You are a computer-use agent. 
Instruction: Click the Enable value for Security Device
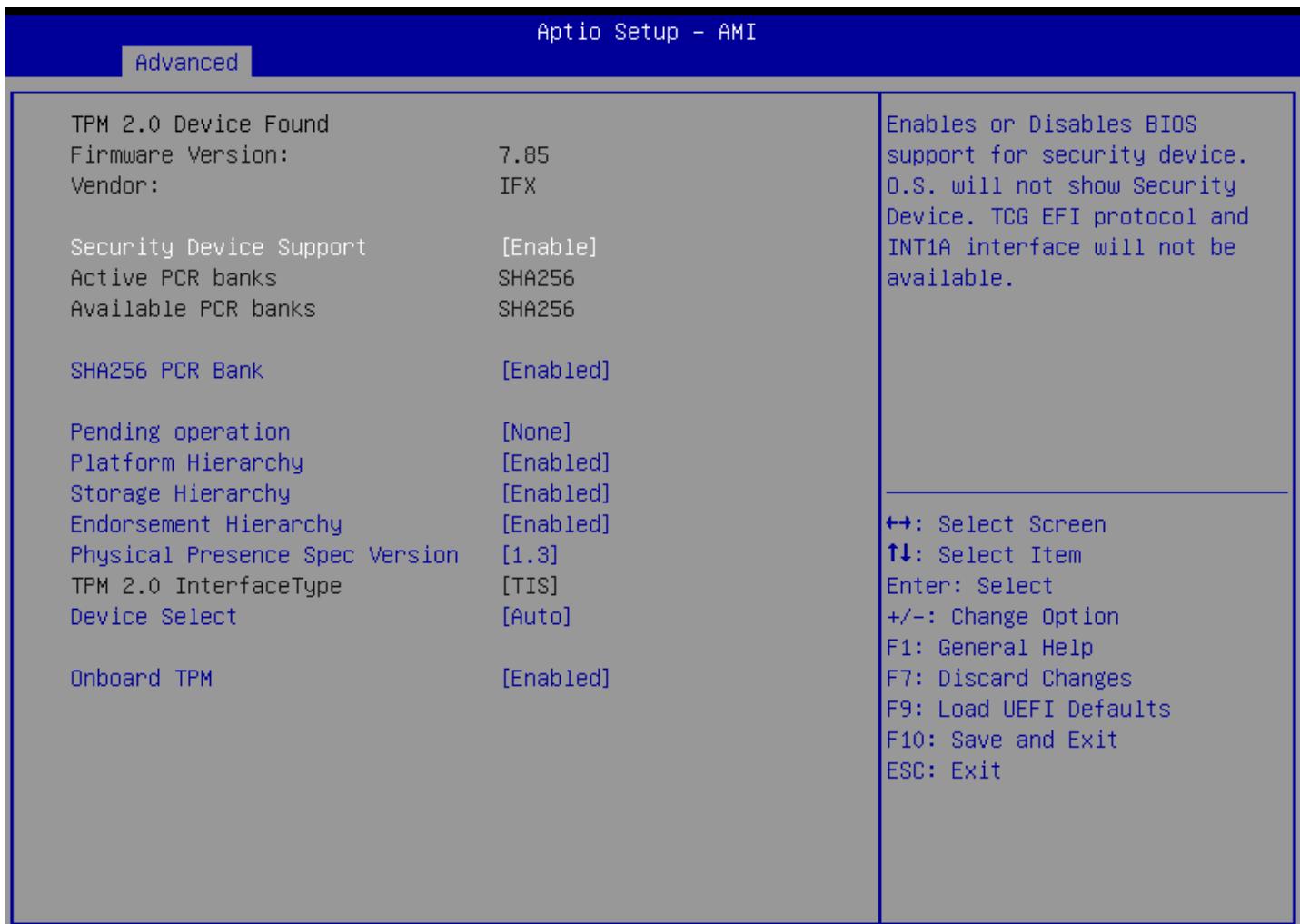point(549,247)
